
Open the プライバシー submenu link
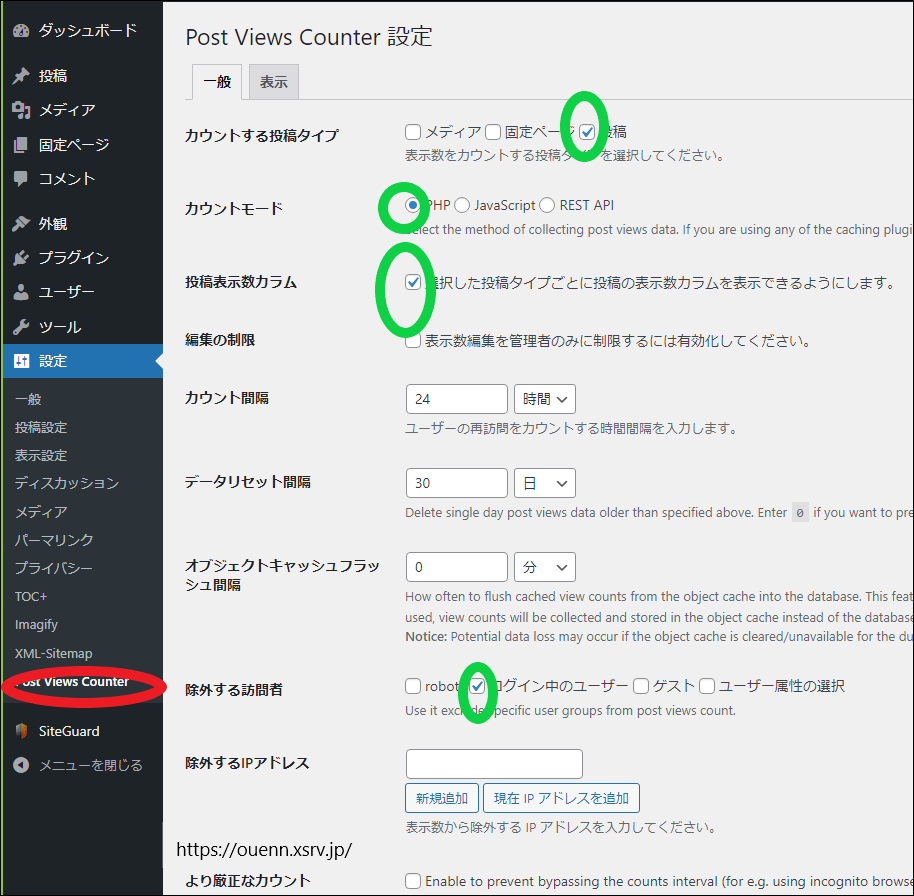54,568
